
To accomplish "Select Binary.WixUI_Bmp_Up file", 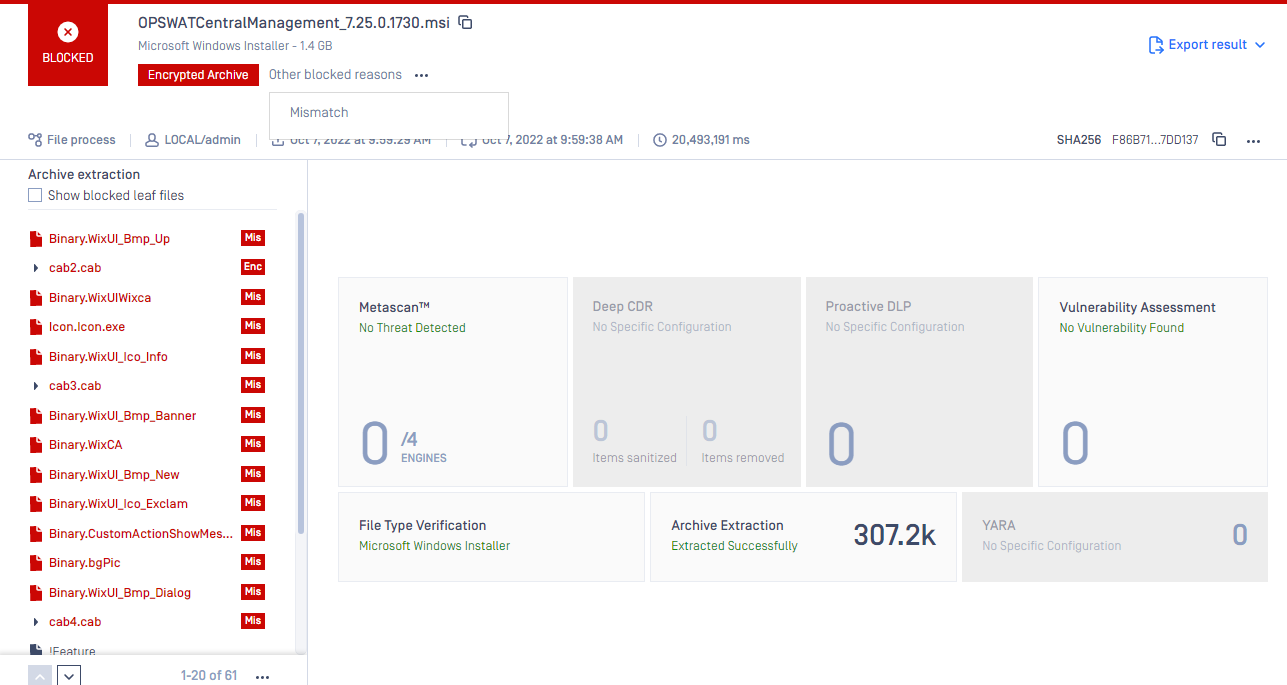I will [x=109, y=239].
